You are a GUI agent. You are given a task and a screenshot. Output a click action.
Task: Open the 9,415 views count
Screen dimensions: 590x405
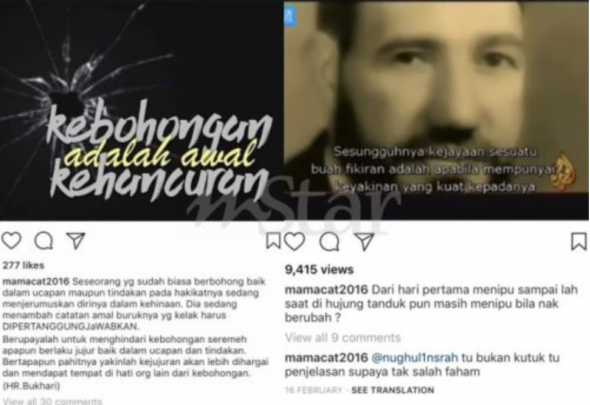pyautogui.click(x=319, y=269)
